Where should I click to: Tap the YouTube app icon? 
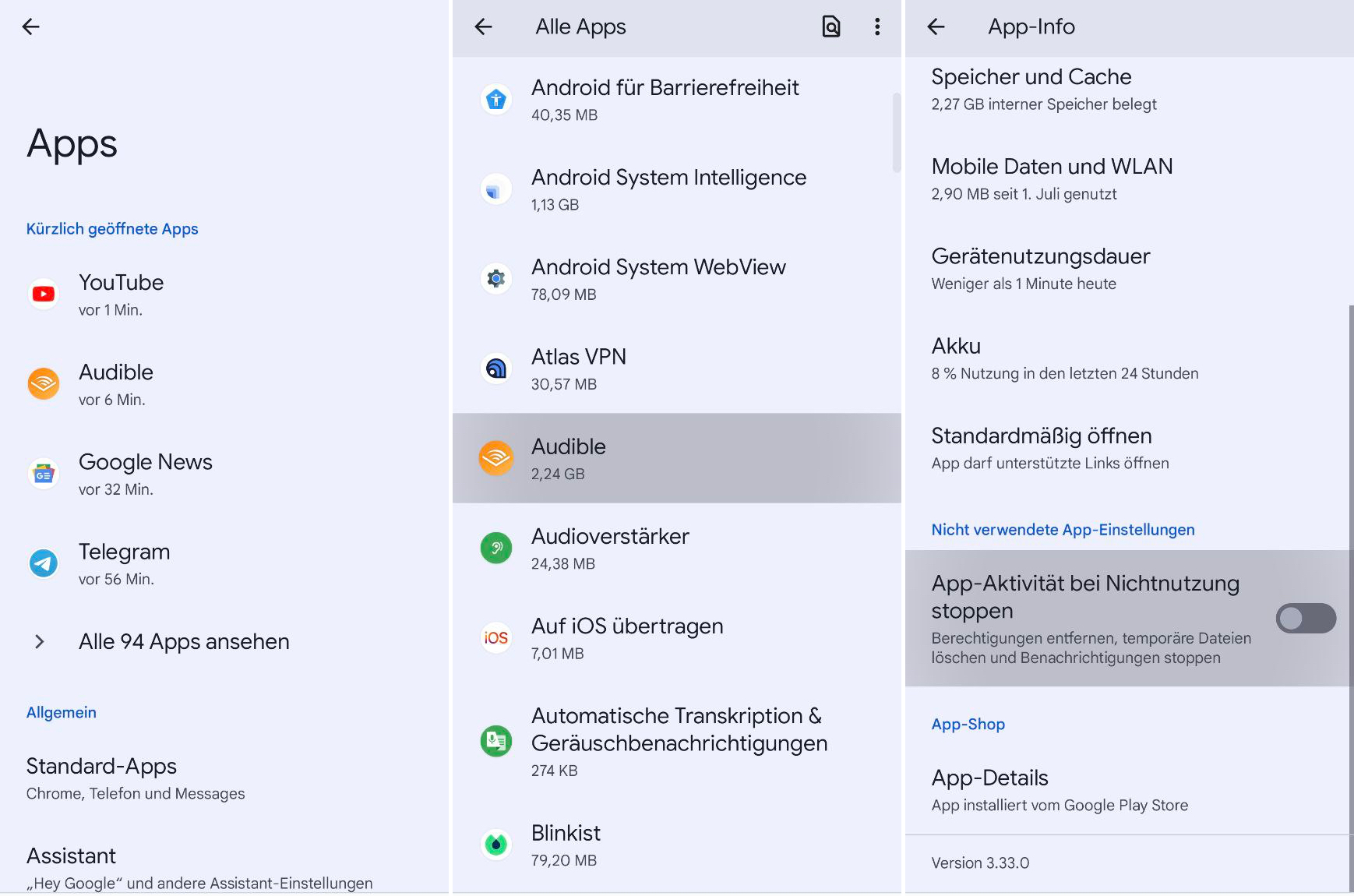pyautogui.click(x=44, y=295)
